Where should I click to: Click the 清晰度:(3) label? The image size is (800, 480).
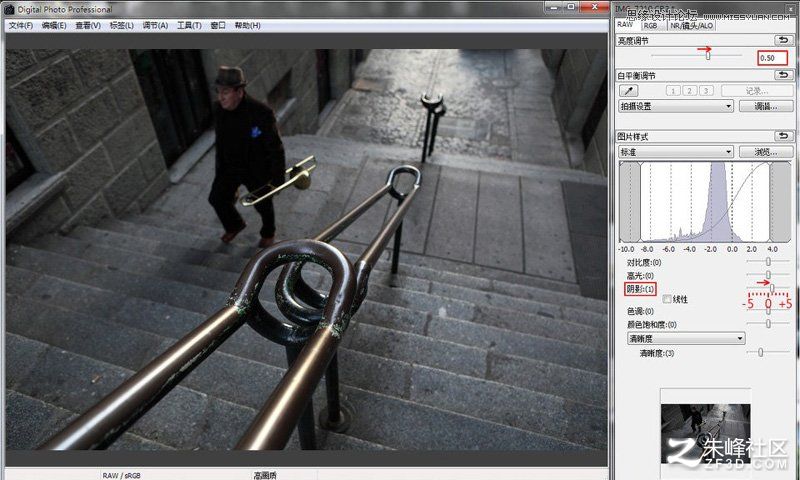click(657, 353)
